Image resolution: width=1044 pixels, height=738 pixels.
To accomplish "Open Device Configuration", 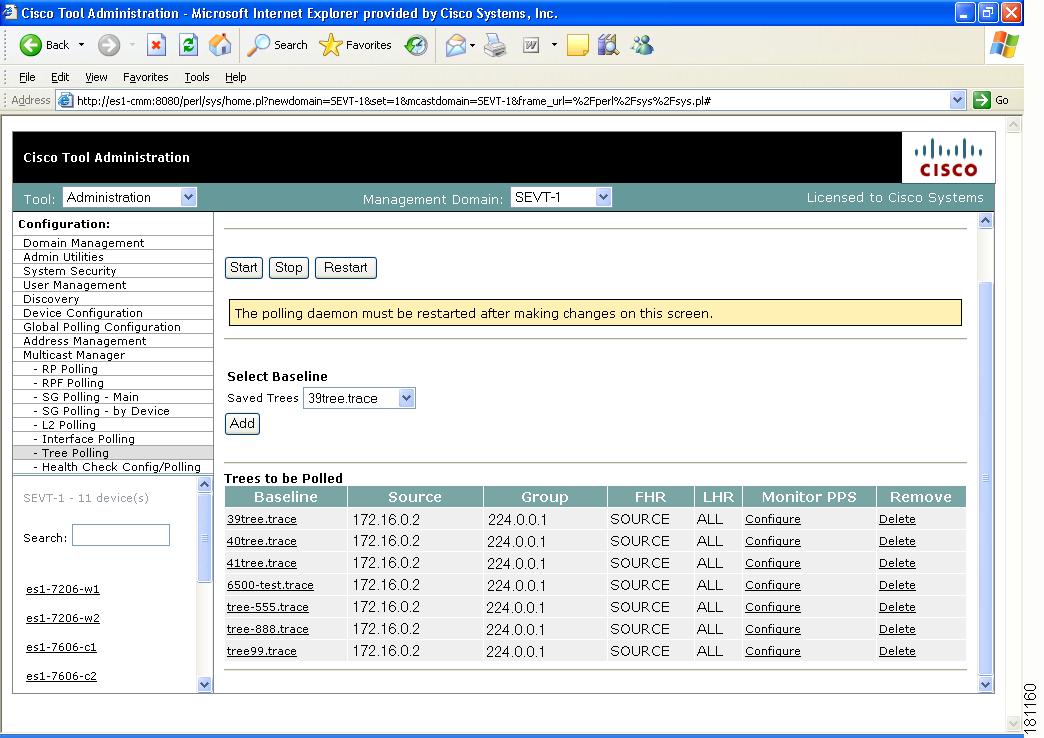I will (83, 313).
